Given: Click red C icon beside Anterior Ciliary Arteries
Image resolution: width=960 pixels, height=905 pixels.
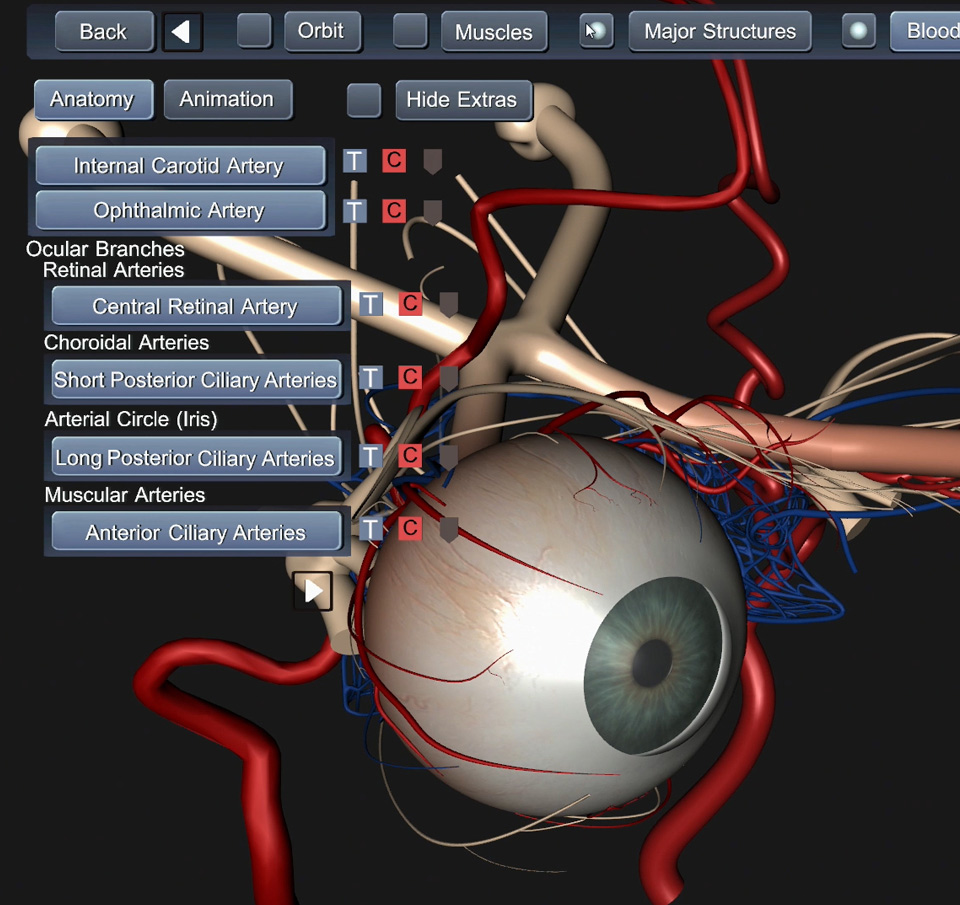Looking at the screenshot, I should point(410,529).
